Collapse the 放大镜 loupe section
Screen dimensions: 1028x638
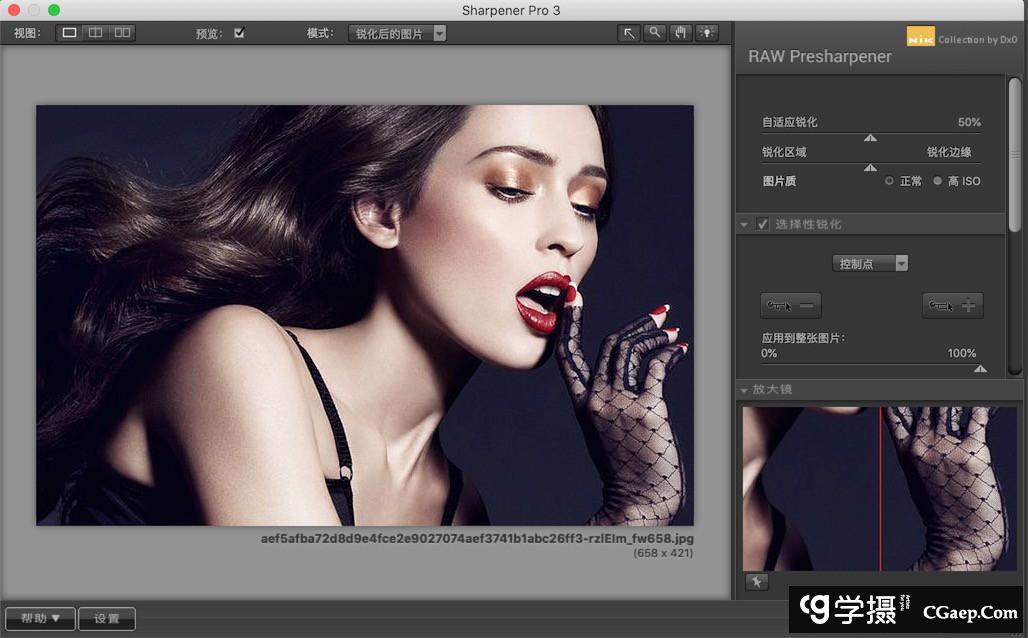coord(744,389)
